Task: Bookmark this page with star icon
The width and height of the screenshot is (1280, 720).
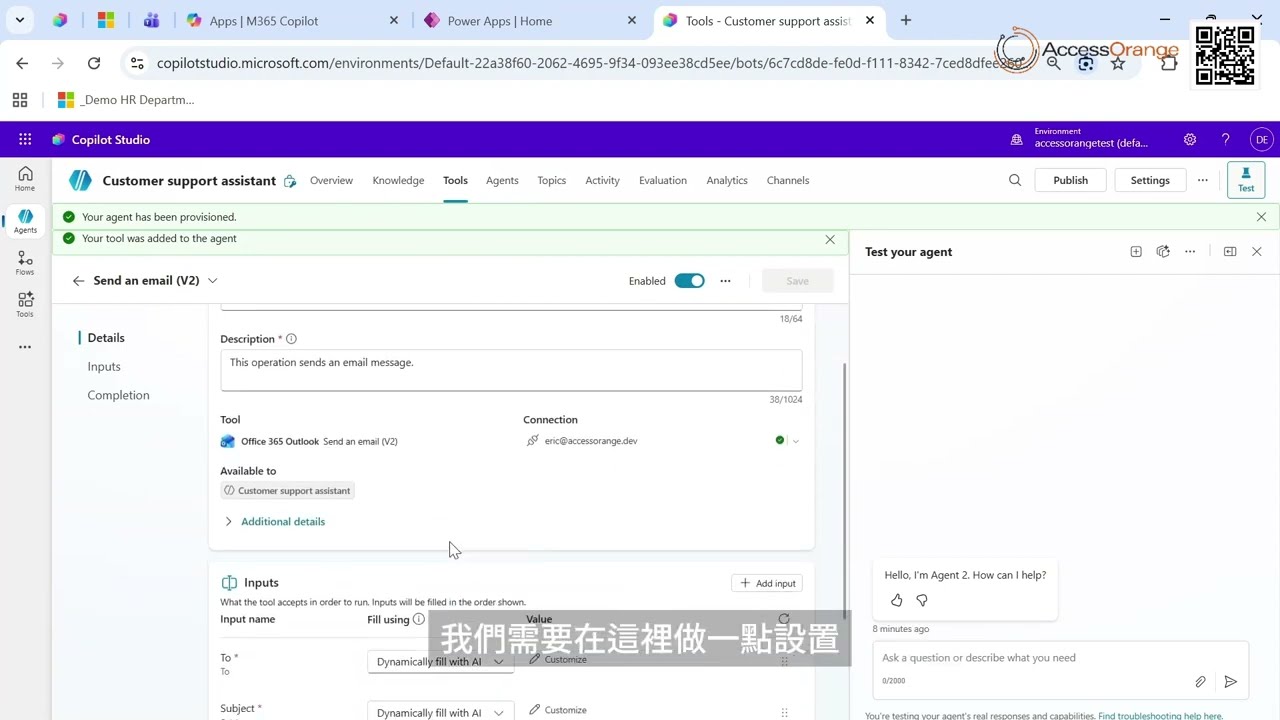Action: 1118,63
